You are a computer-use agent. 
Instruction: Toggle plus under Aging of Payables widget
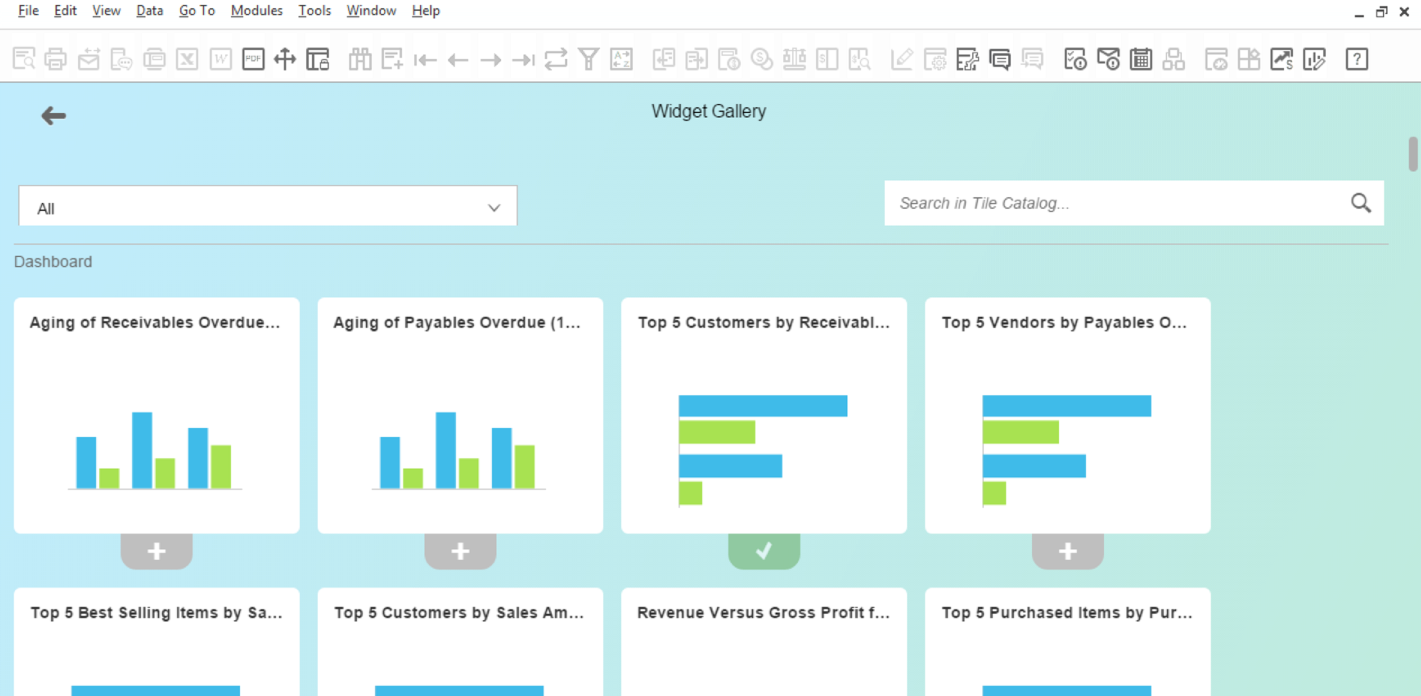point(460,551)
